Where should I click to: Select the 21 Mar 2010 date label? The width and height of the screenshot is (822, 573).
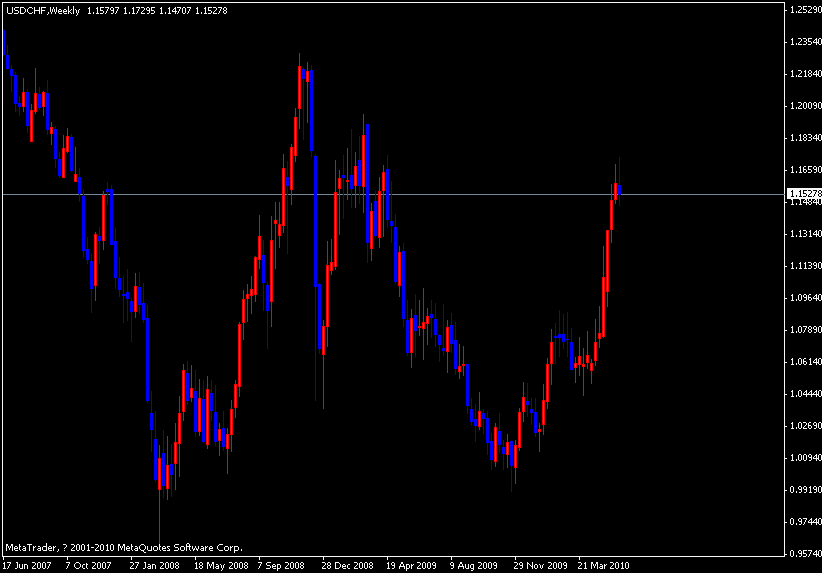pyautogui.click(x=603, y=564)
